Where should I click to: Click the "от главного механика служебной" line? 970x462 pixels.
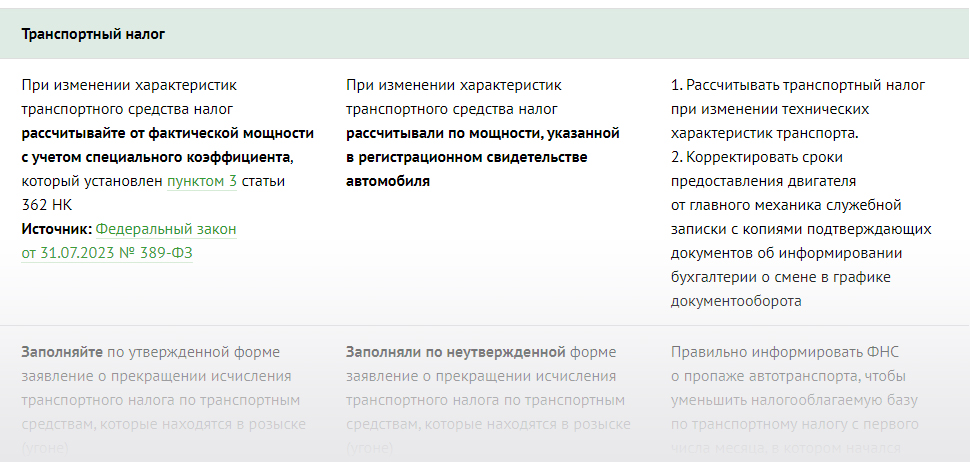click(x=786, y=205)
